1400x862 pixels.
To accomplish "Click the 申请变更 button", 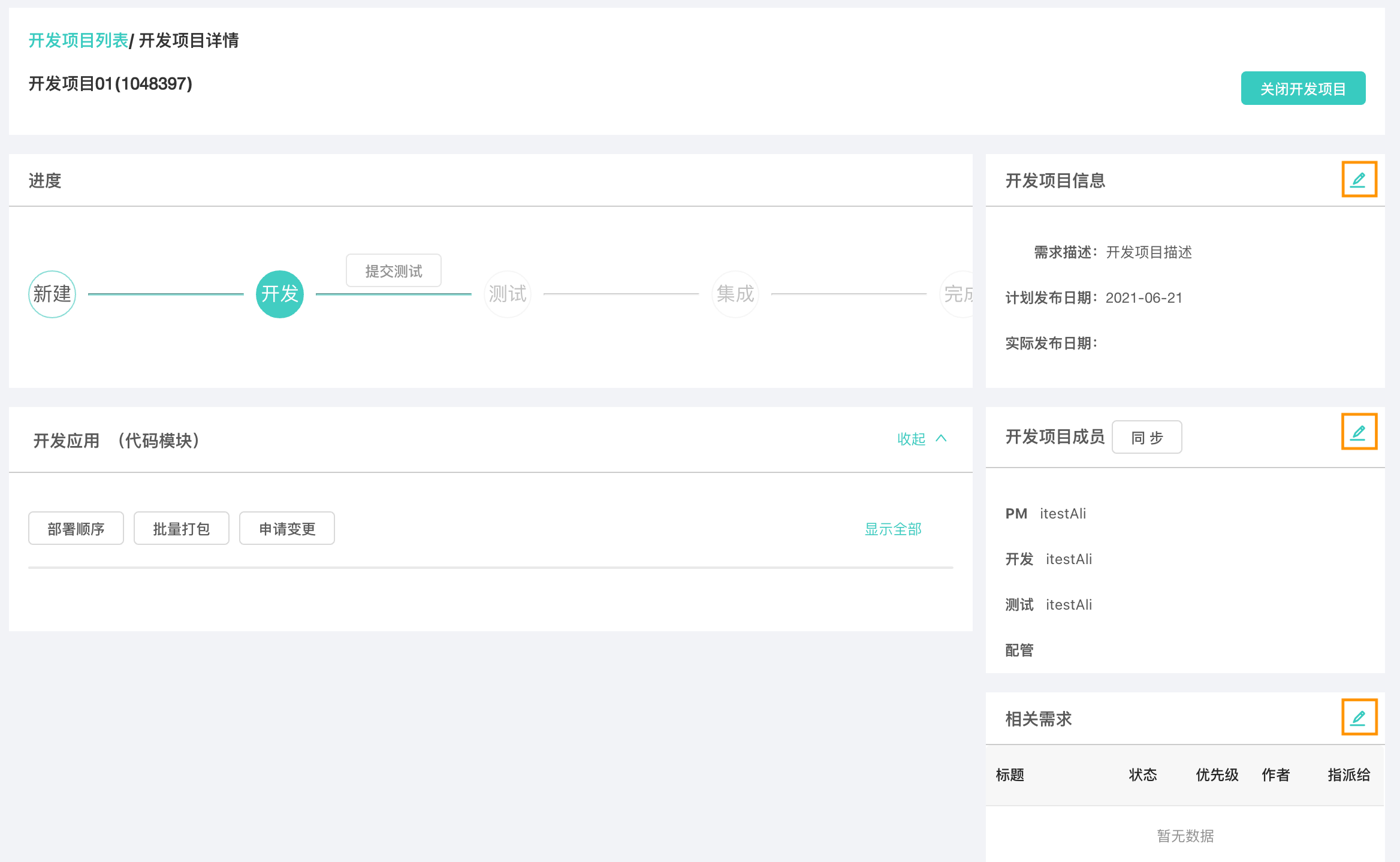I will (x=287, y=528).
